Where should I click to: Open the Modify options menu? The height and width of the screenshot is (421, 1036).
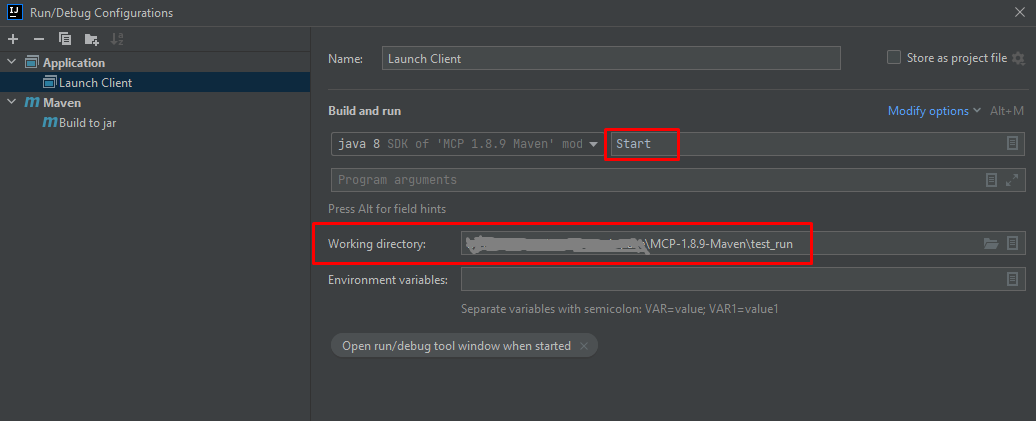tap(934, 111)
